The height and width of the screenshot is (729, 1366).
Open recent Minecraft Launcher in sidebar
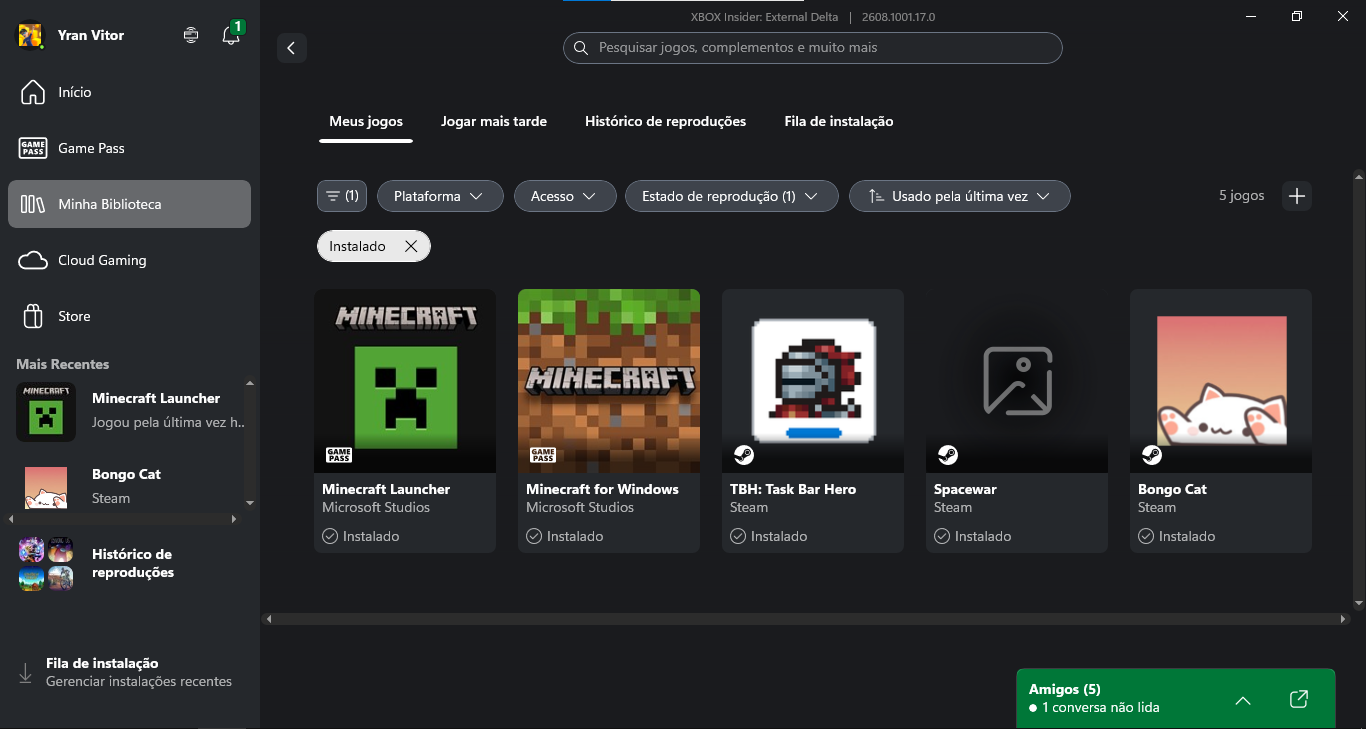point(130,410)
